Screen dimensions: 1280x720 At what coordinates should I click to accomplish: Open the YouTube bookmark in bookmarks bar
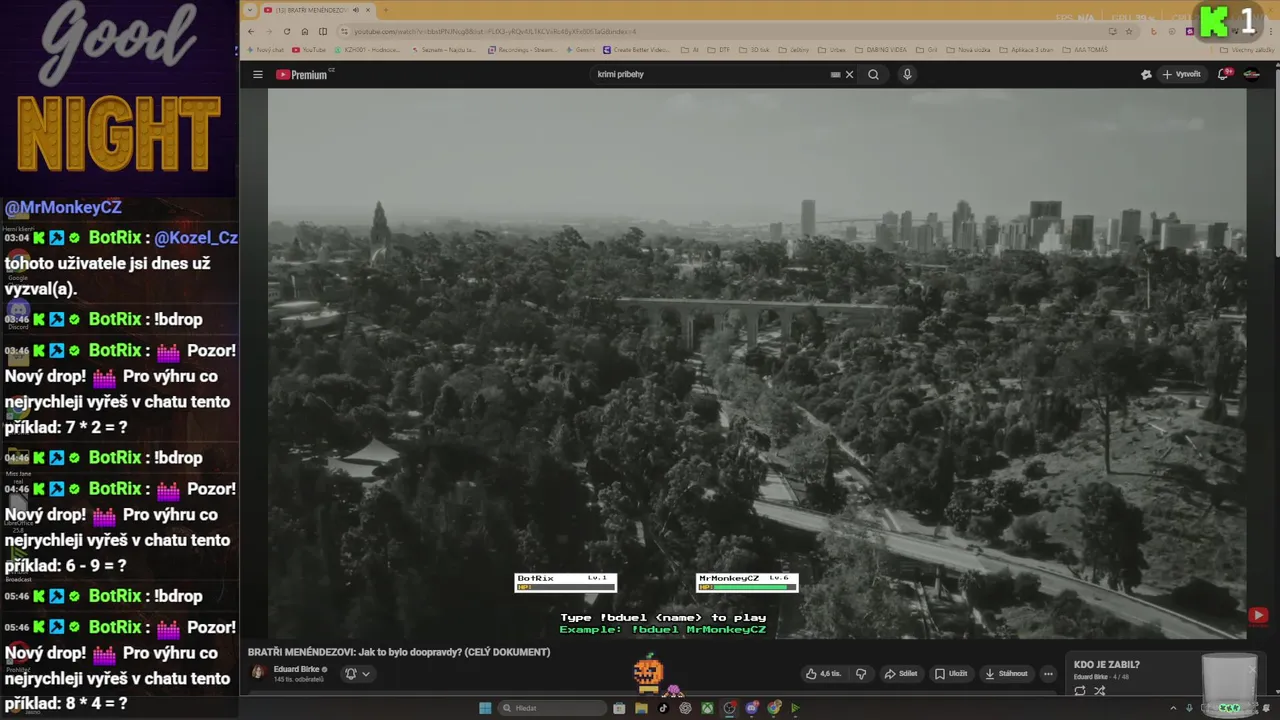coord(309,49)
